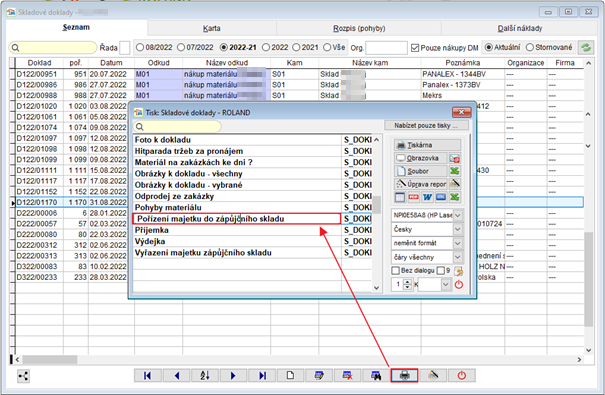This screenshot has height=395, width=605.
Task: Click the red power icon in bottom toolbar
Action: coord(461,375)
